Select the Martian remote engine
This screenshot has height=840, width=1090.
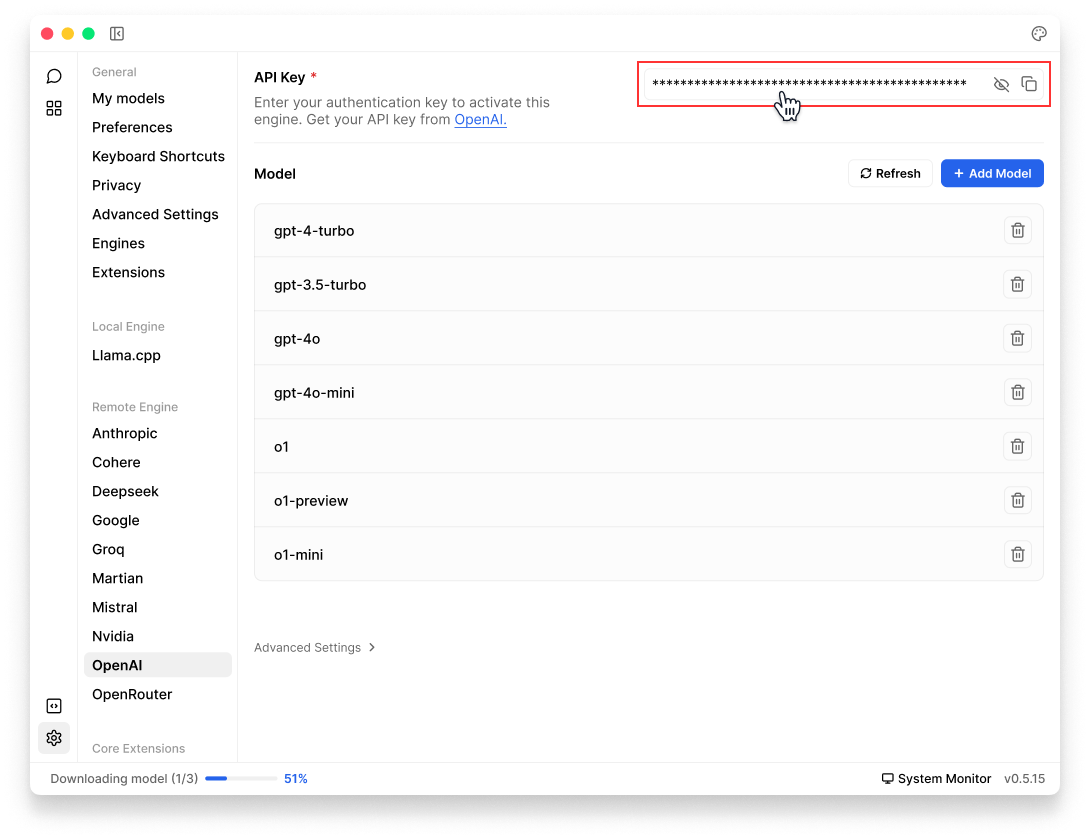pyautogui.click(x=117, y=578)
